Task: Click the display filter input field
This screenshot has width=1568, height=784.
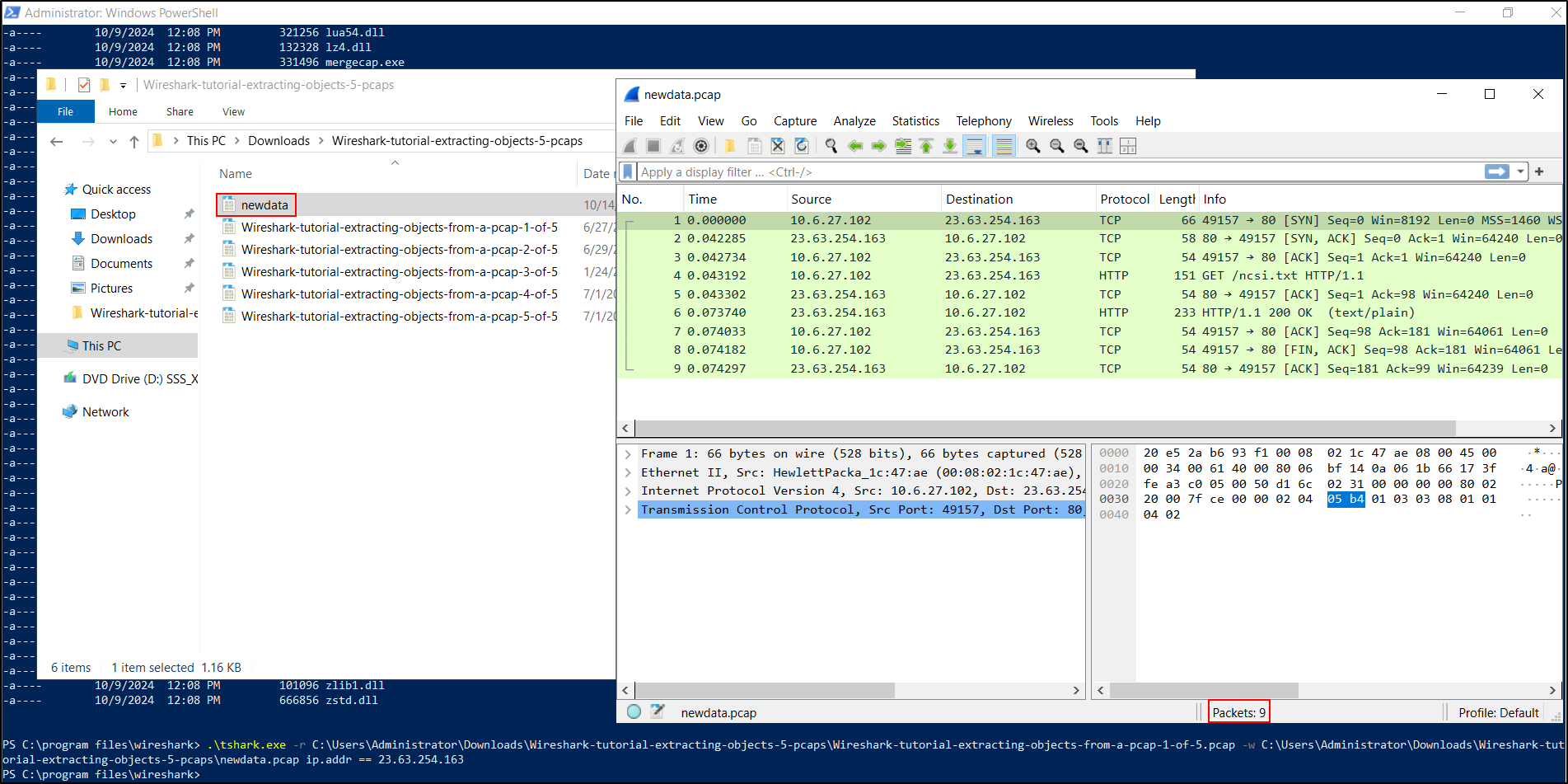Action: [1059, 171]
